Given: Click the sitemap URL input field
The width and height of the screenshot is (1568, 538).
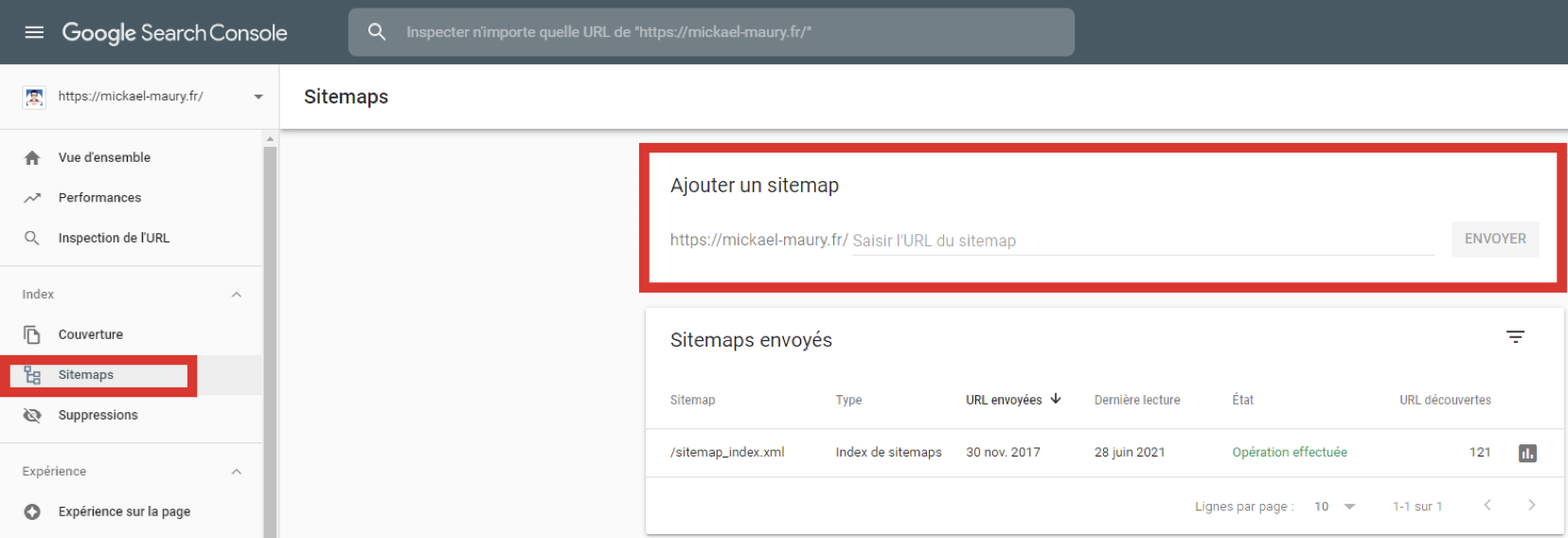Looking at the screenshot, I should [1142, 241].
